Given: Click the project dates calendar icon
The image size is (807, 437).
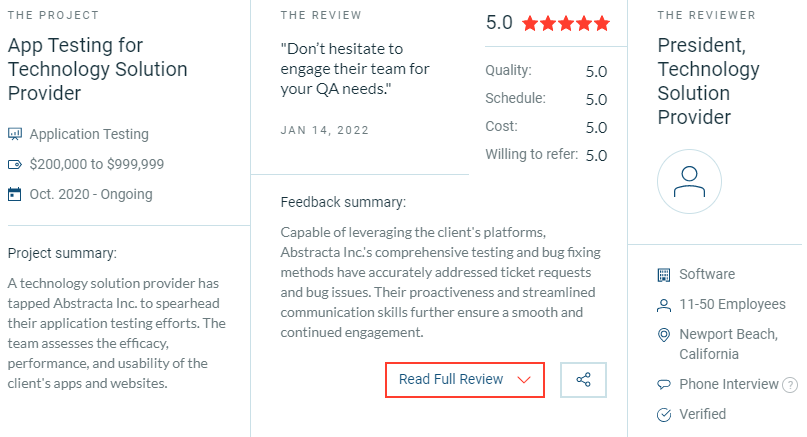Looking at the screenshot, I should tap(15, 194).
